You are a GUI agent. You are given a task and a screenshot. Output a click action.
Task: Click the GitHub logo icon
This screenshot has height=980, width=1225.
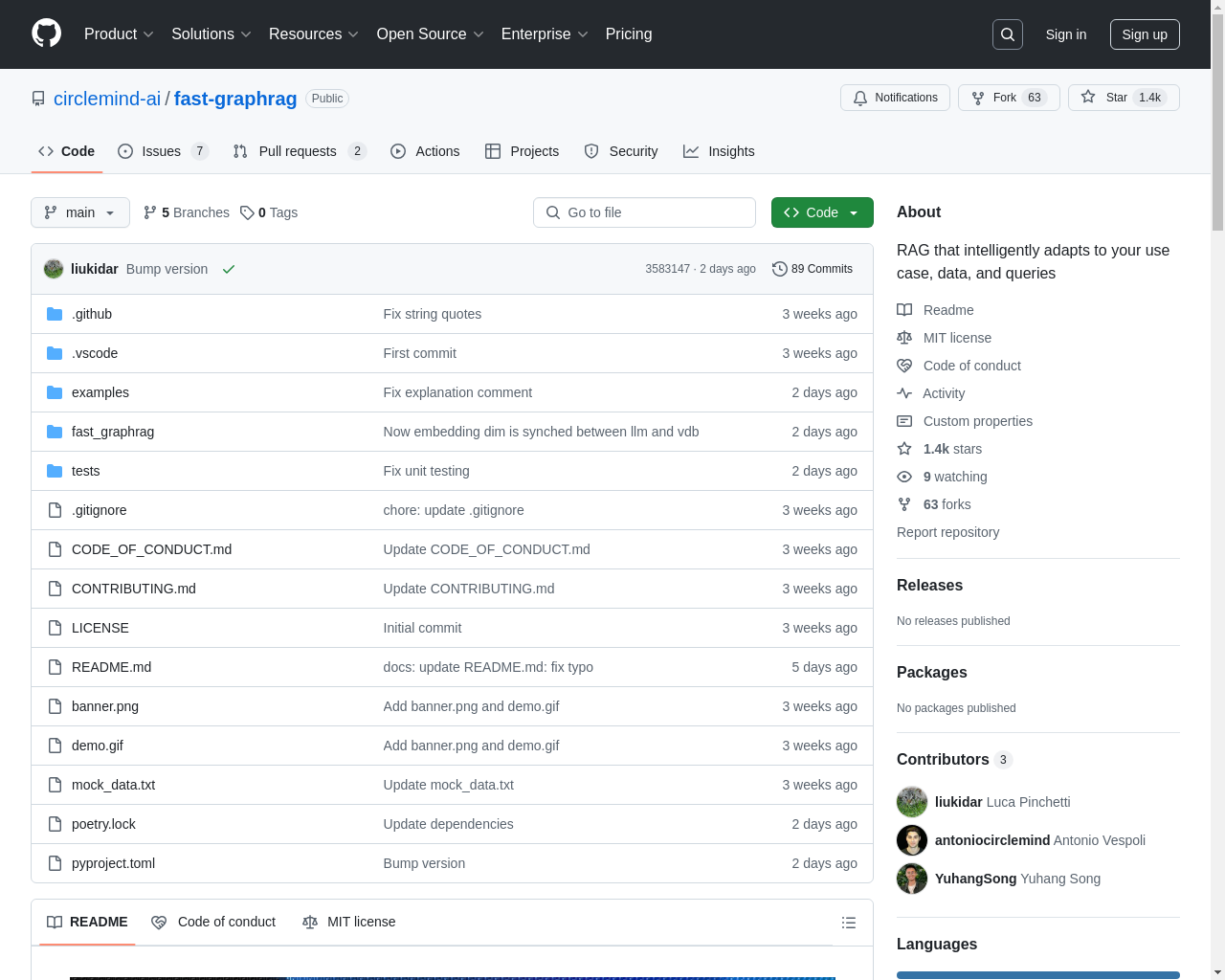click(x=46, y=33)
